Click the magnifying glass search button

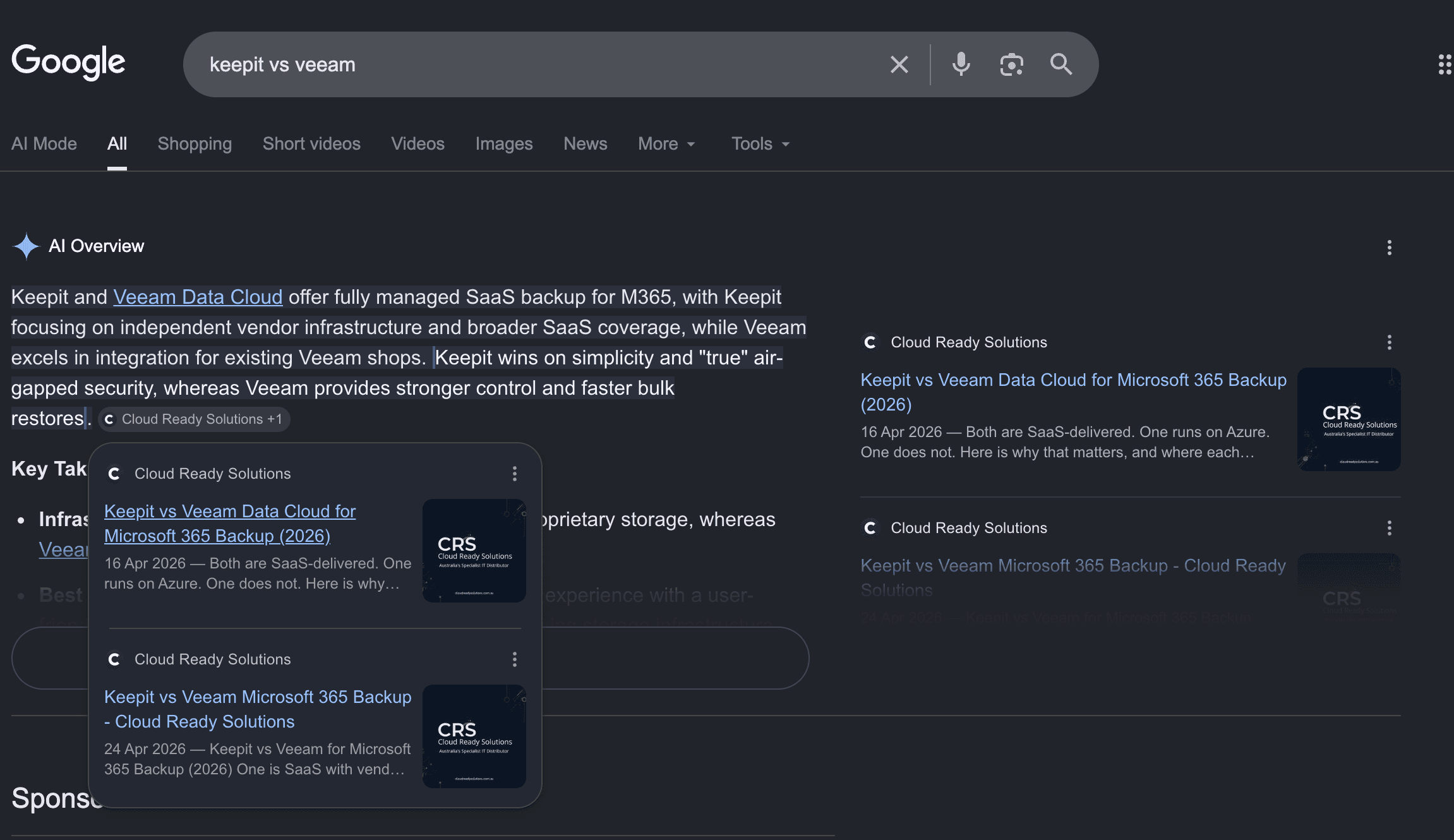coord(1061,64)
